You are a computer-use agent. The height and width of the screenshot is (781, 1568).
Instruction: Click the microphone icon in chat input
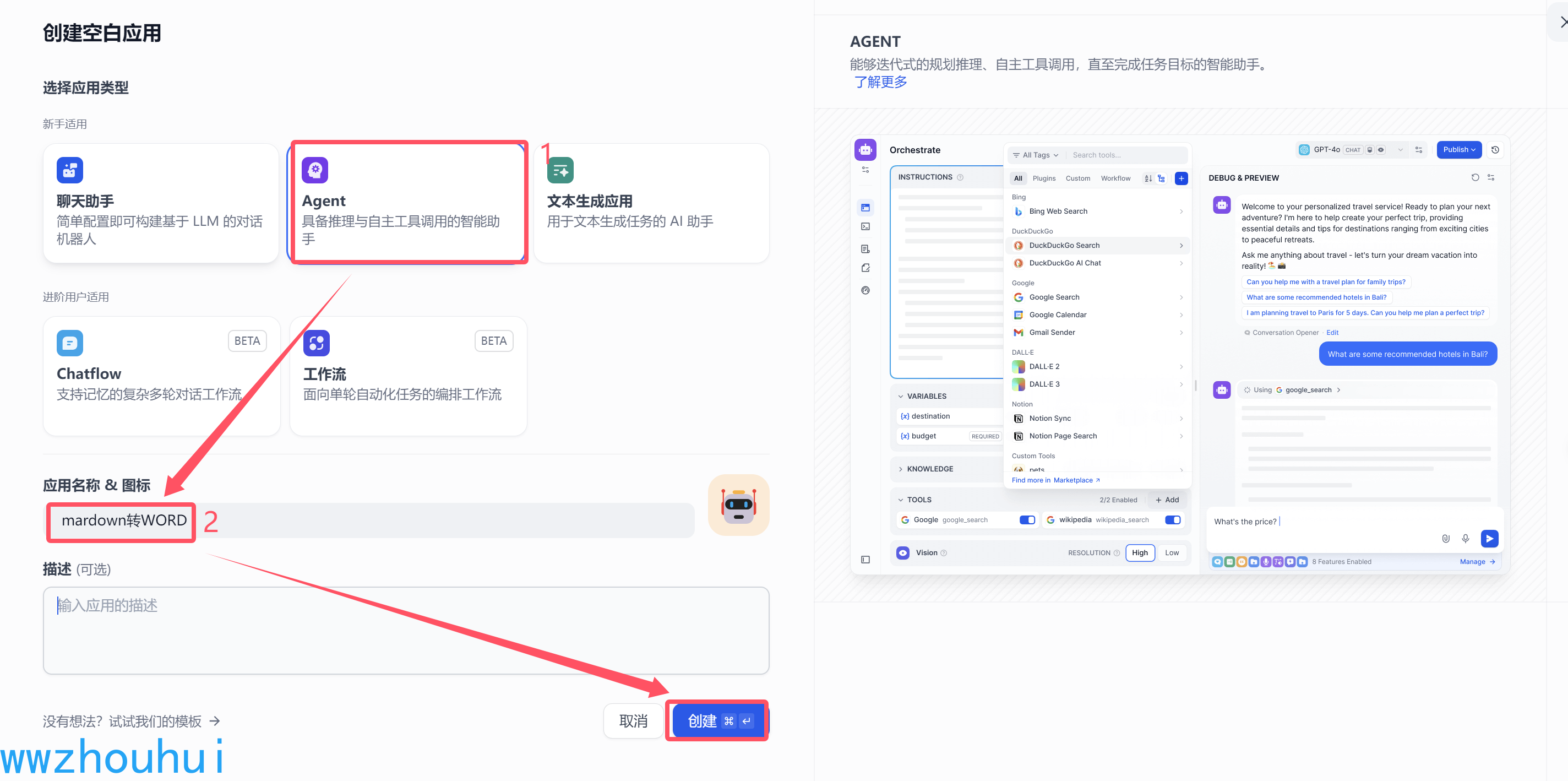(1464, 538)
